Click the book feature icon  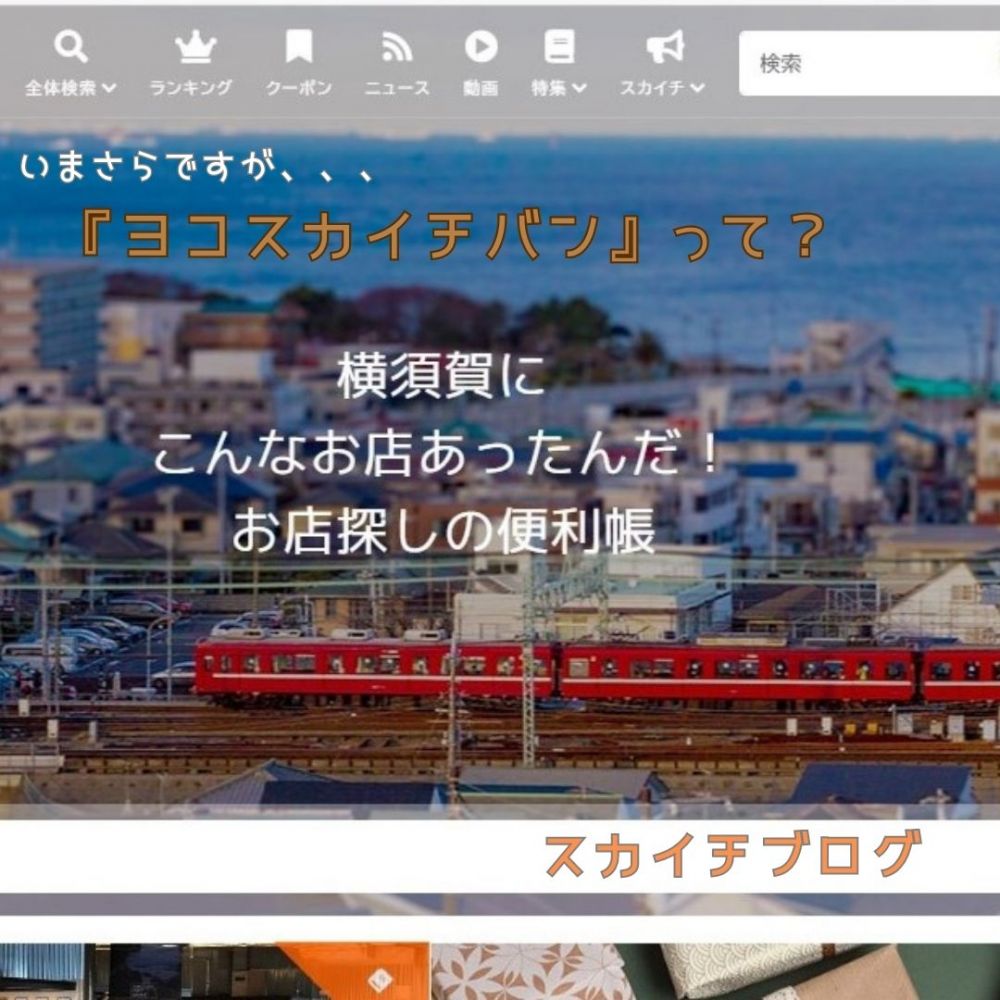click(559, 47)
